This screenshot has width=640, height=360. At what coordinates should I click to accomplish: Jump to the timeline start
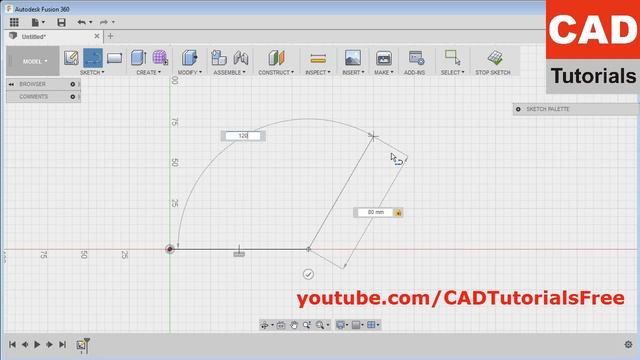12,344
